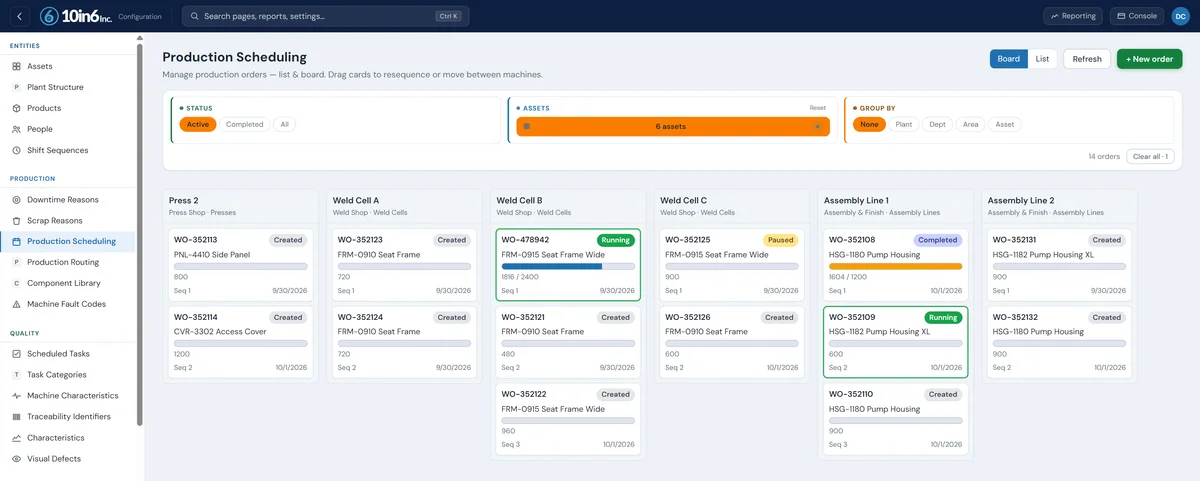Group orders by Plant
The height and width of the screenshot is (481, 1200).
point(904,125)
